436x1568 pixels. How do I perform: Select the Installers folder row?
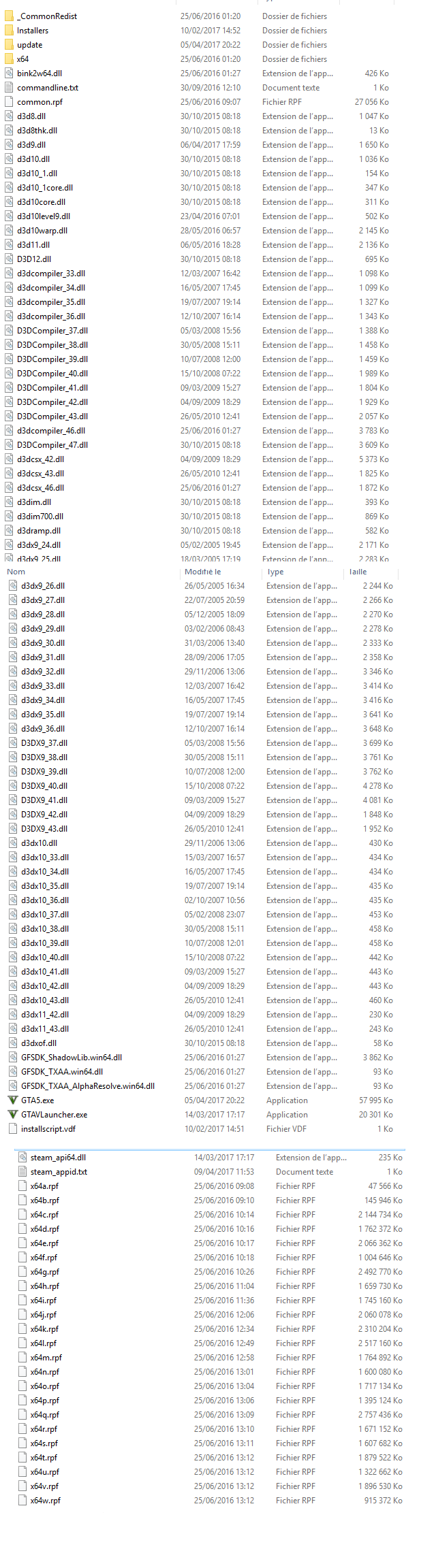click(x=204, y=30)
